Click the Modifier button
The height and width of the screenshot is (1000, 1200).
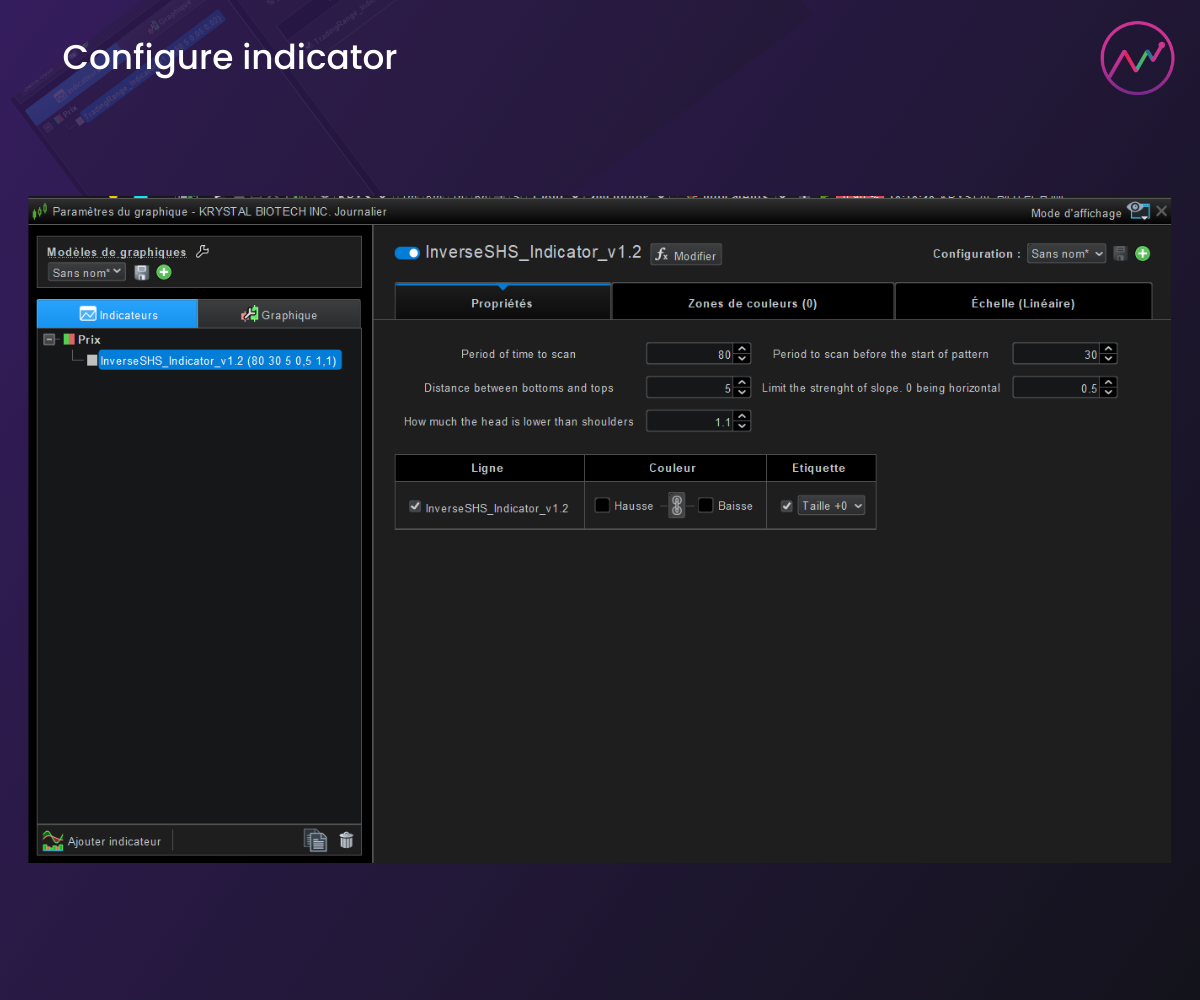tap(686, 255)
